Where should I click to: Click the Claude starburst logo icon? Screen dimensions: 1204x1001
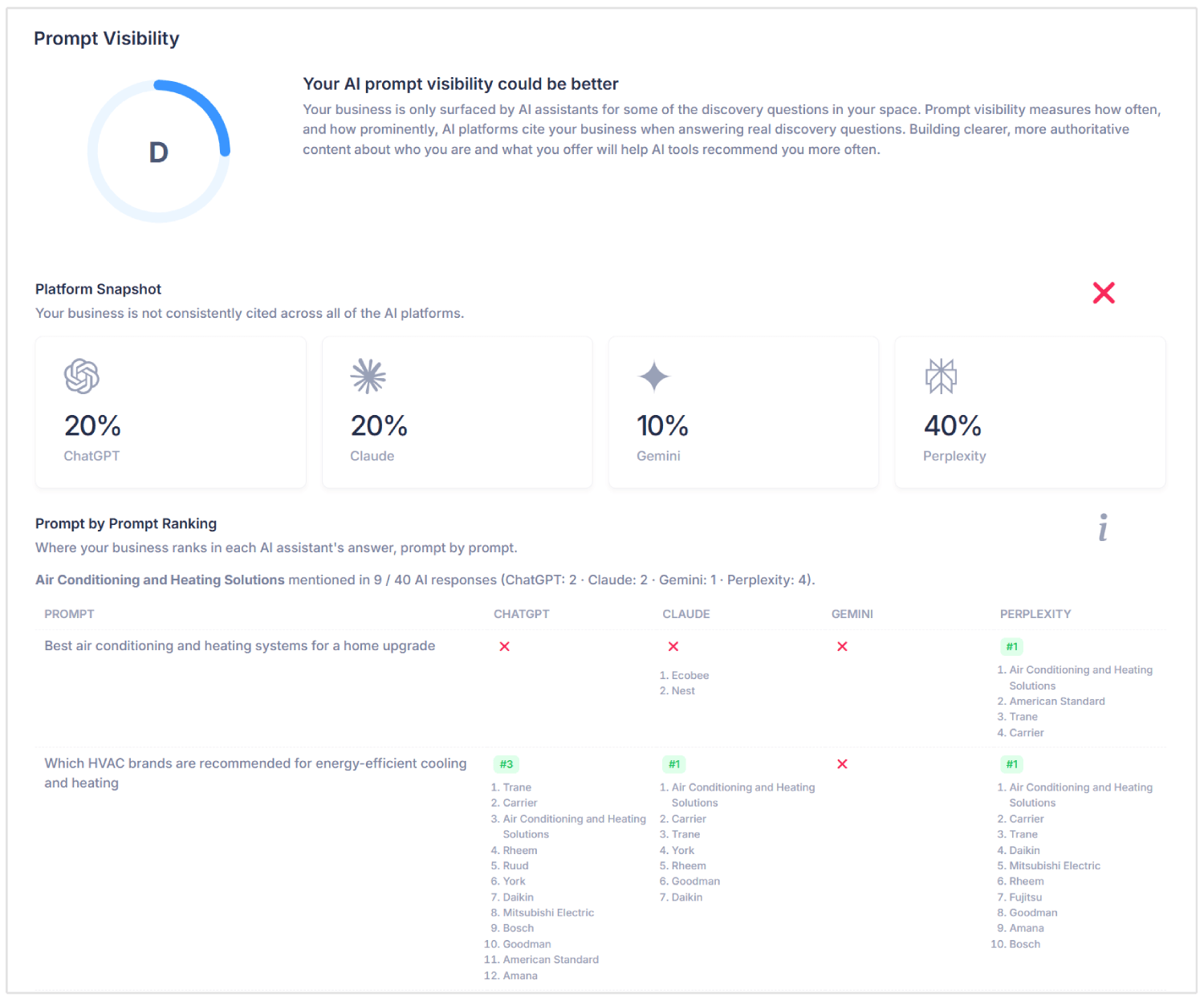tap(368, 376)
